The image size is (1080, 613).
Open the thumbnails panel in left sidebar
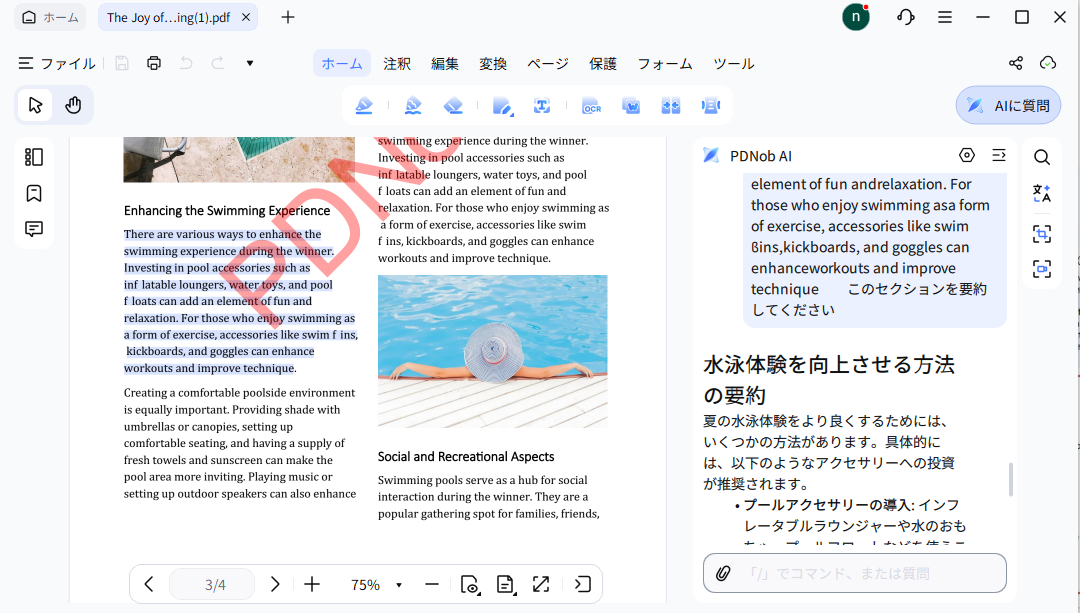coord(34,157)
